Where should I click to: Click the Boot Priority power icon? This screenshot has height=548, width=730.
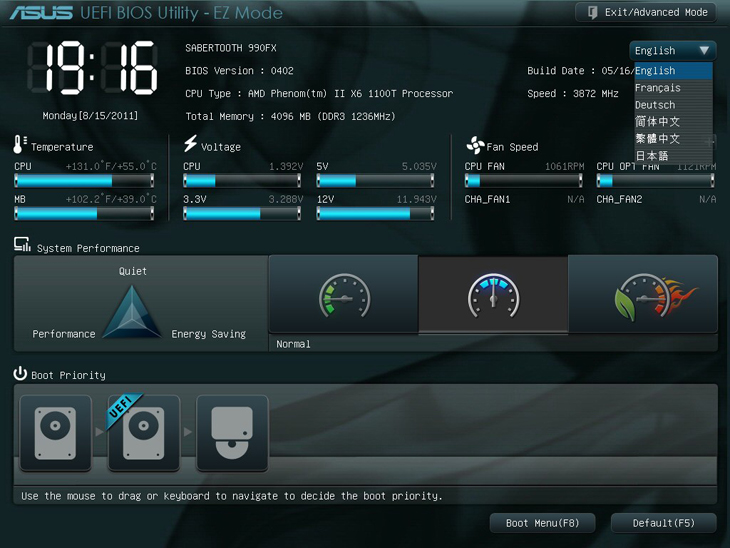[20, 374]
